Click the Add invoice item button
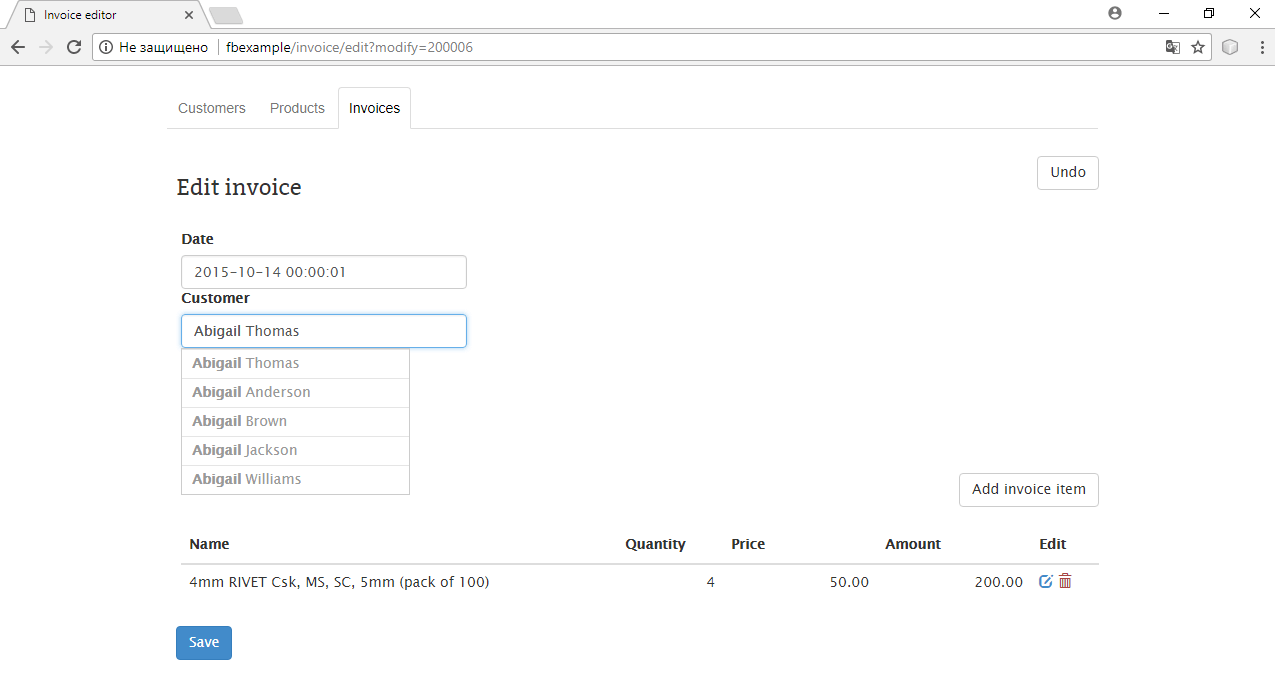 pyautogui.click(x=1028, y=490)
